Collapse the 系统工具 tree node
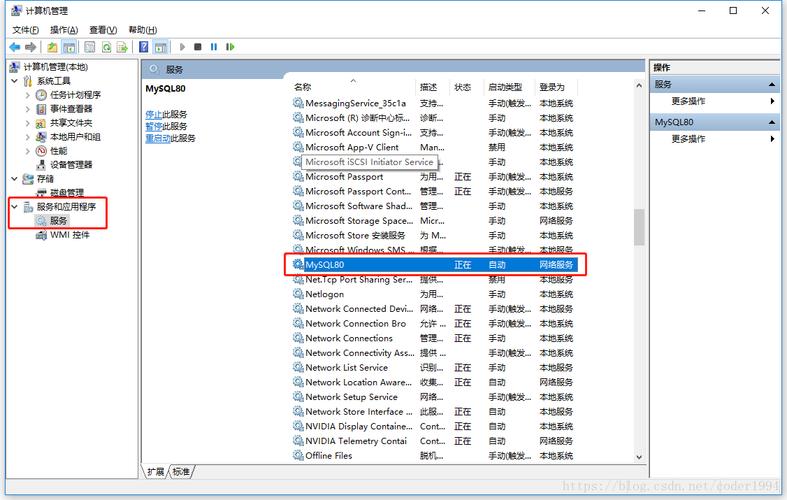Image resolution: width=787 pixels, height=500 pixels. 15,81
